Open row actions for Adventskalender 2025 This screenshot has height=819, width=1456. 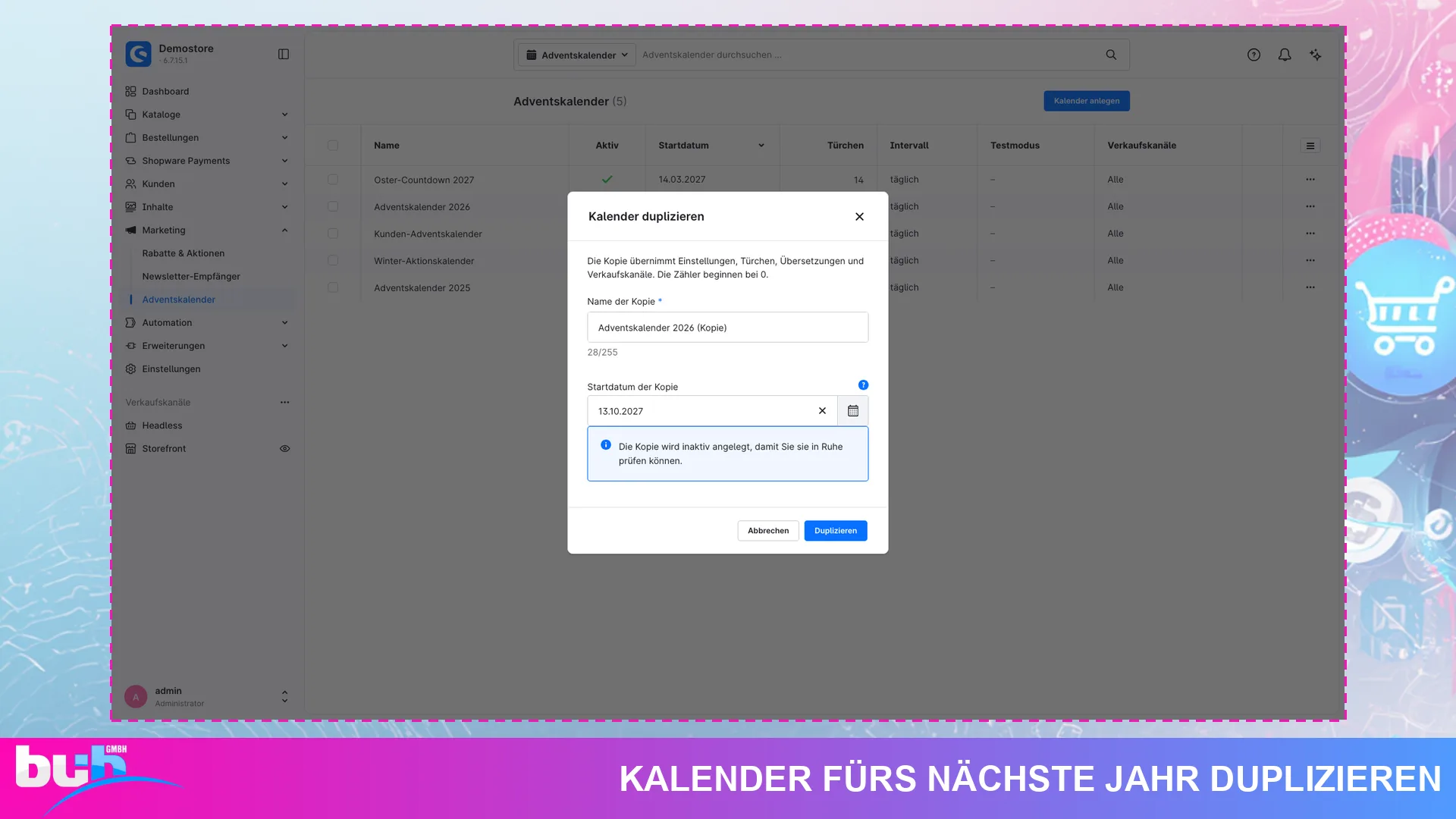pyautogui.click(x=1310, y=287)
